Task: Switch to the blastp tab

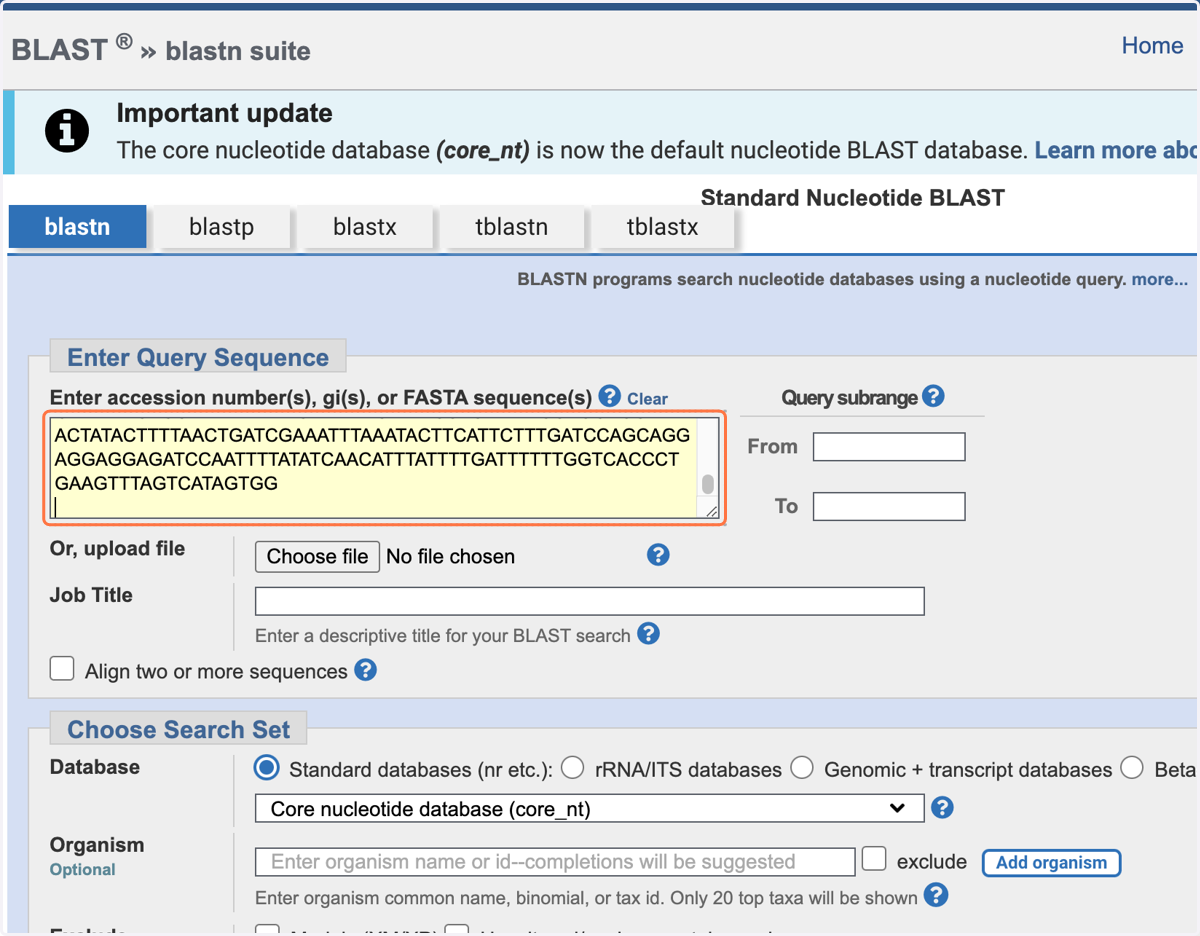Action: click(x=221, y=227)
